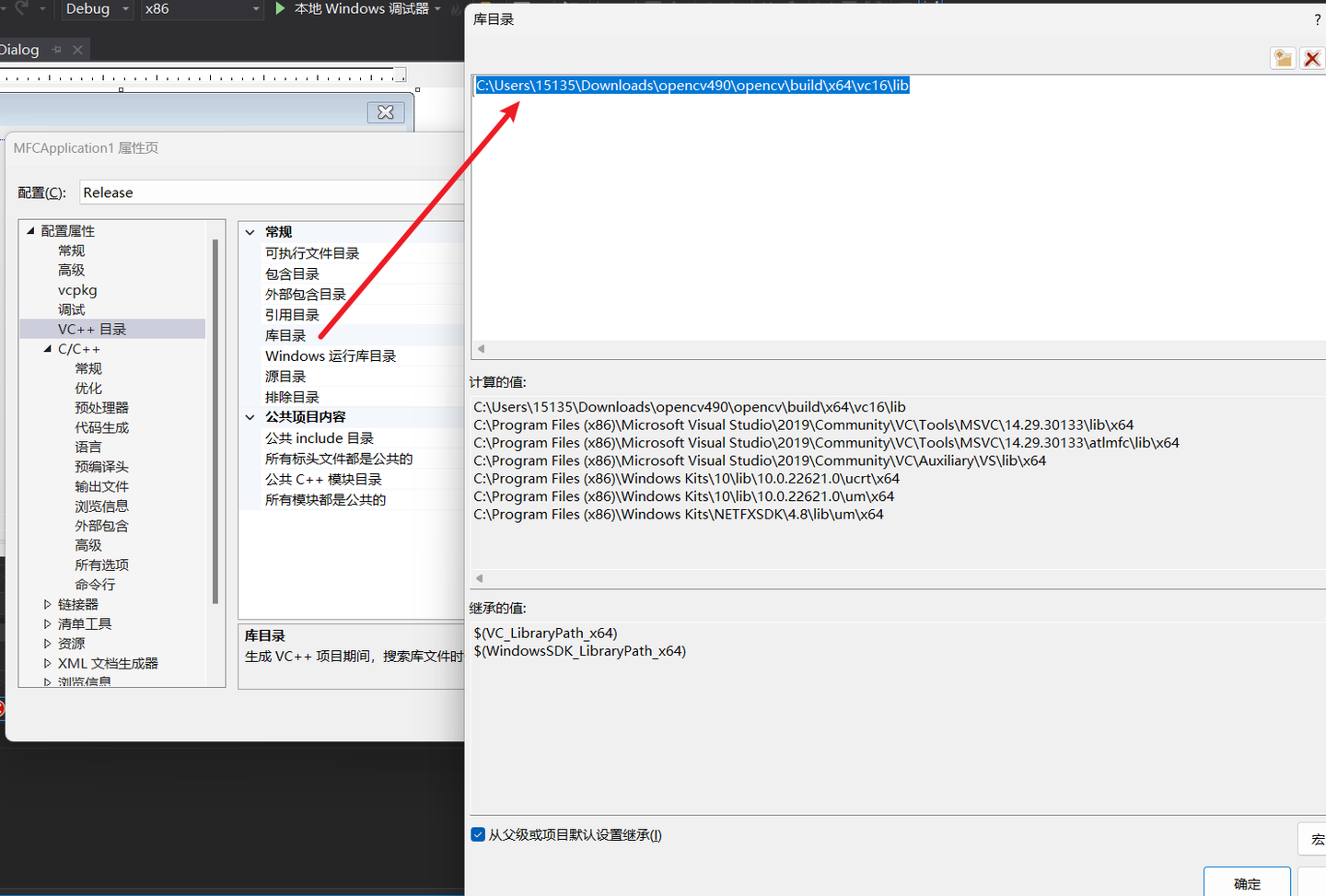Click the 确定 confirm button
Image resolution: width=1326 pixels, height=896 pixels.
pyautogui.click(x=1246, y=882)
